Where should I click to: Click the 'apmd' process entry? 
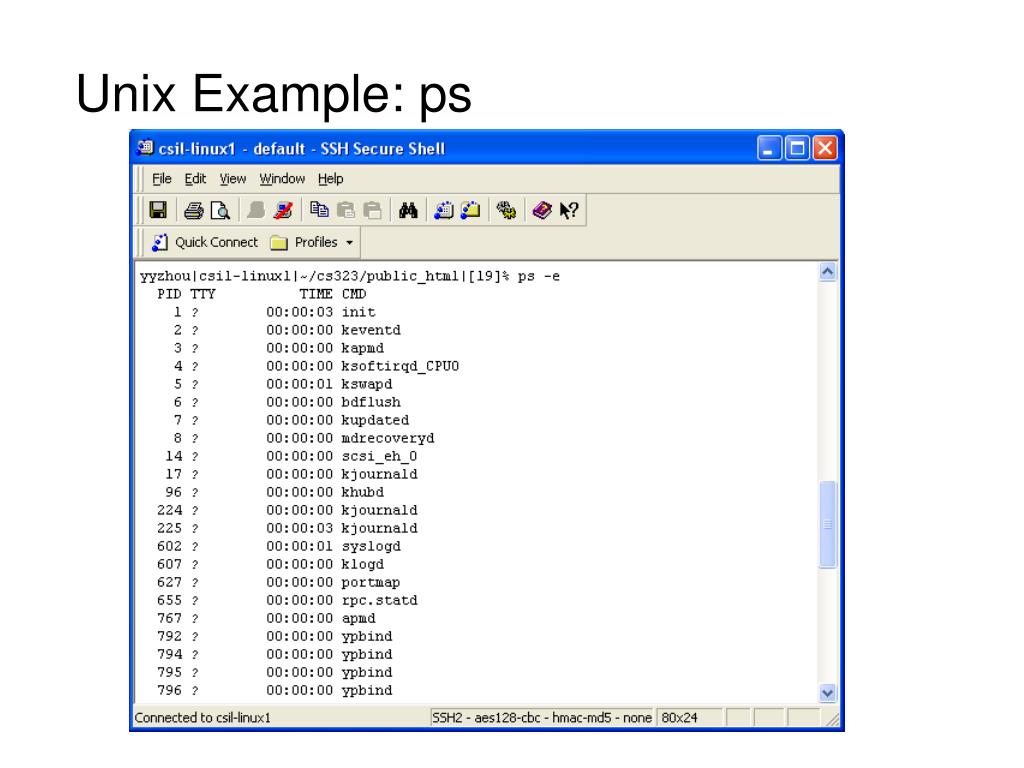359,618
